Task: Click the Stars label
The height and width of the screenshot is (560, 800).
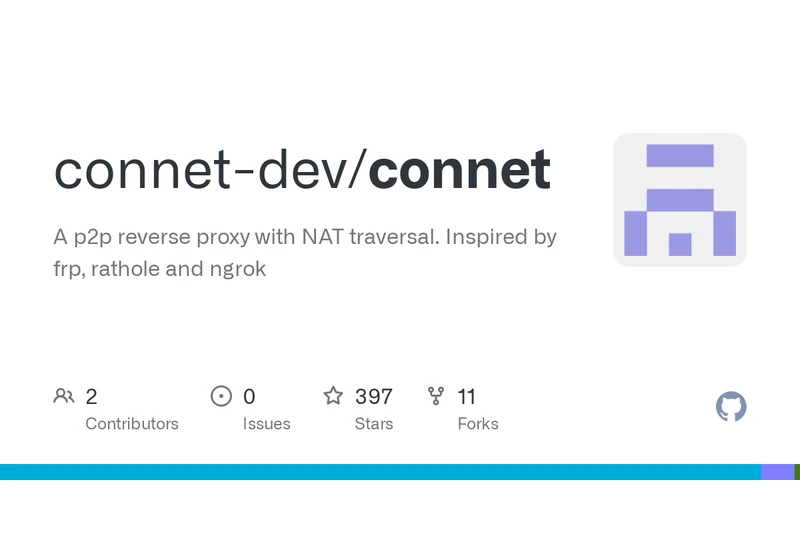Action: coord(374,424)
